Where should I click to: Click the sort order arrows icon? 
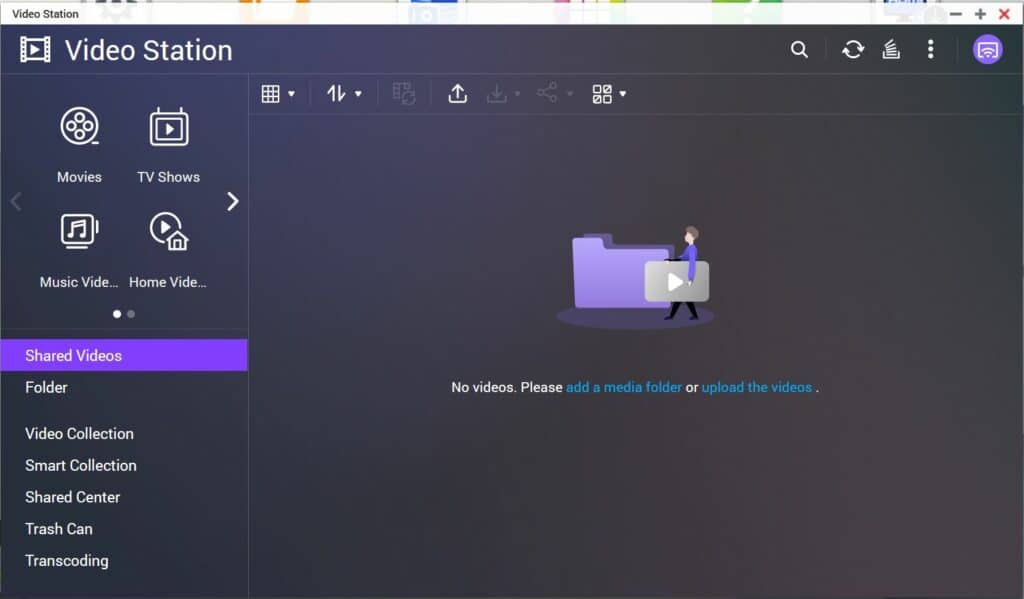coord(336,94)
